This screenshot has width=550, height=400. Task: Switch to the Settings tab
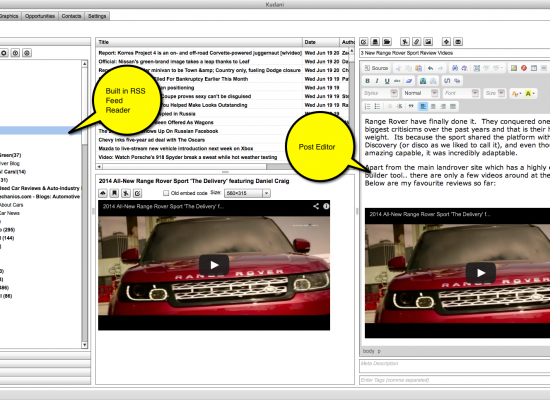point(97,16)
